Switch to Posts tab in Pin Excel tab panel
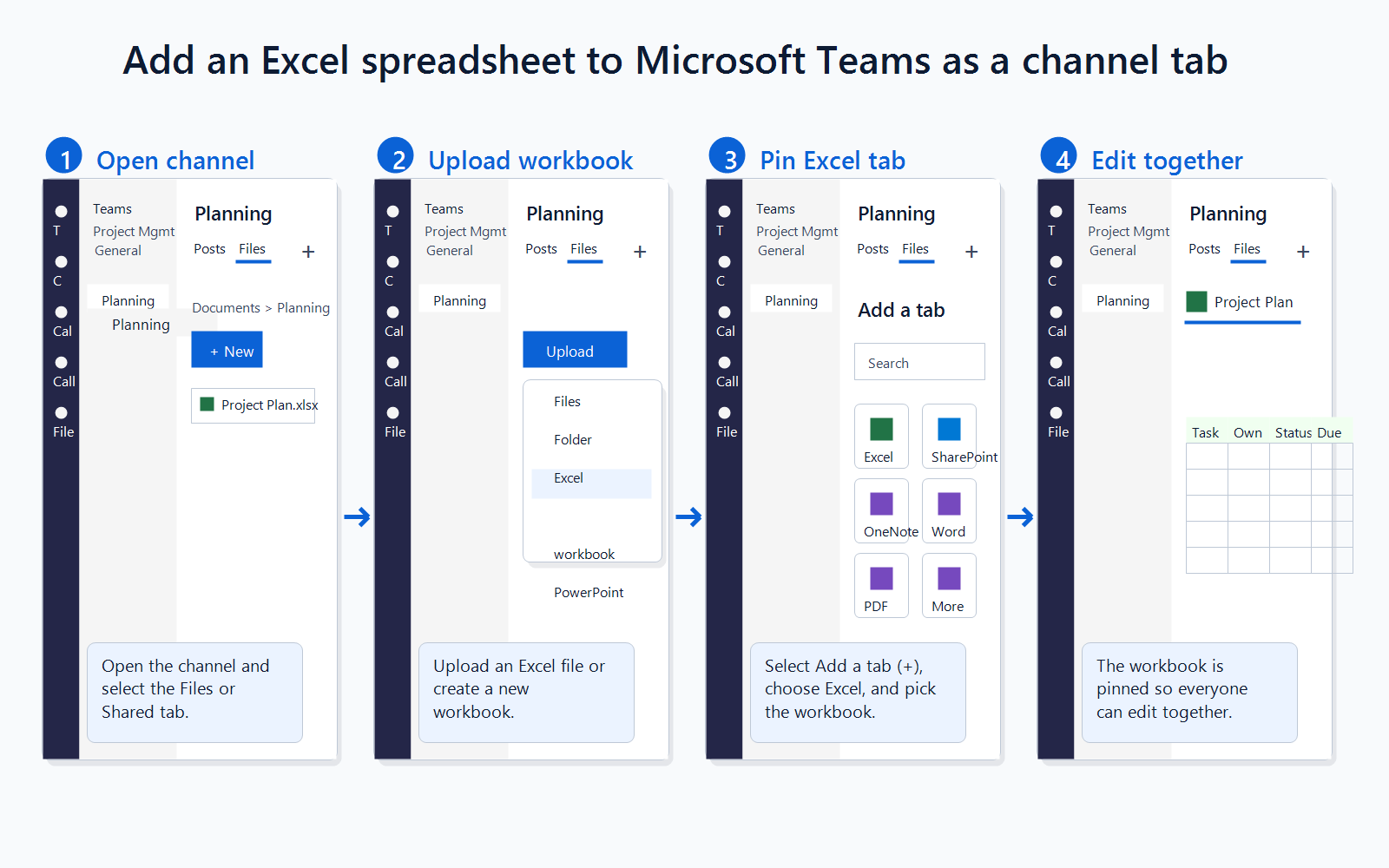This screenshot has width=1389, height=868. click(872, 249)
